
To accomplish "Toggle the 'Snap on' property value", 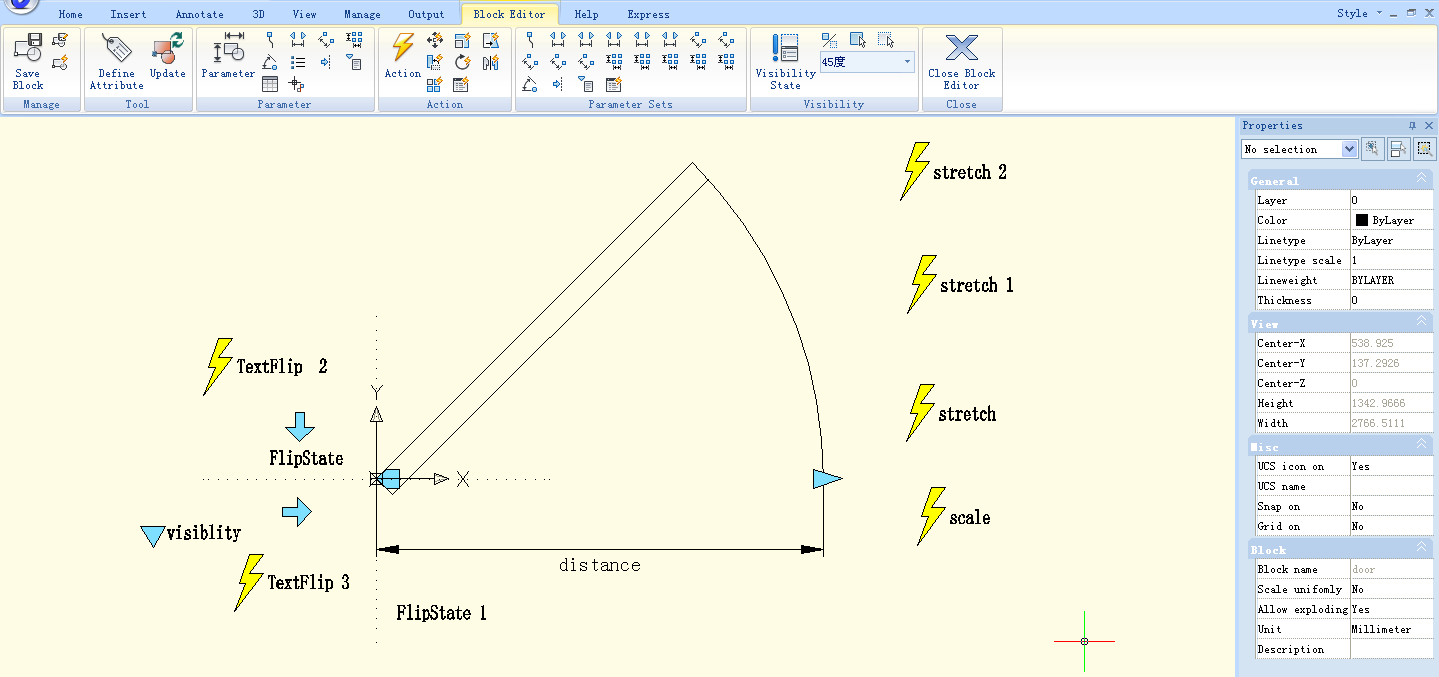I will click(x=1390, y=506).
